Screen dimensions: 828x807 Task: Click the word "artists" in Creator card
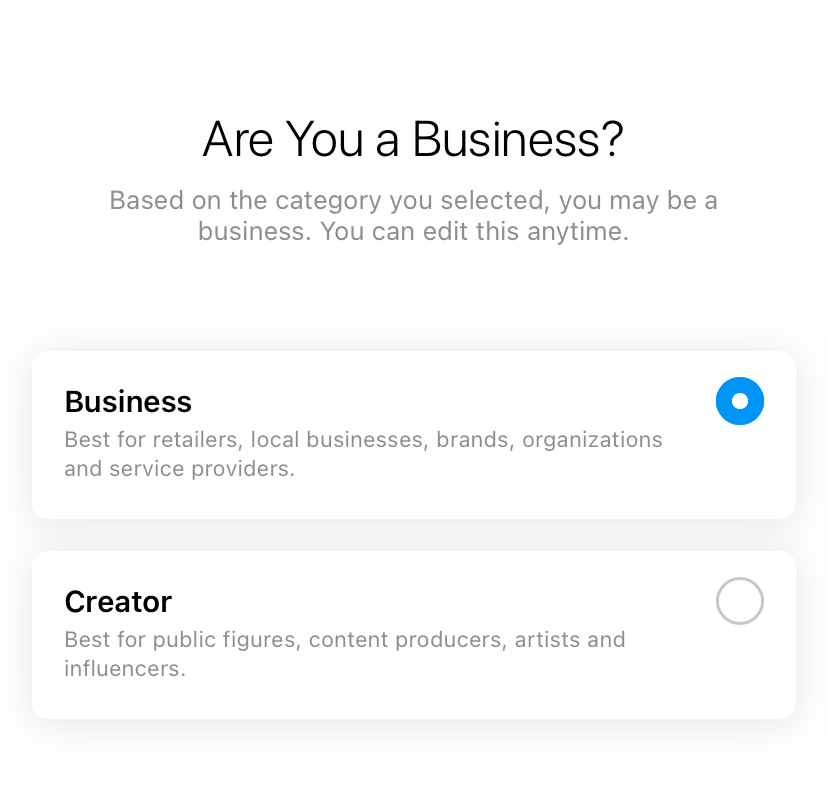tap(548, 640)
